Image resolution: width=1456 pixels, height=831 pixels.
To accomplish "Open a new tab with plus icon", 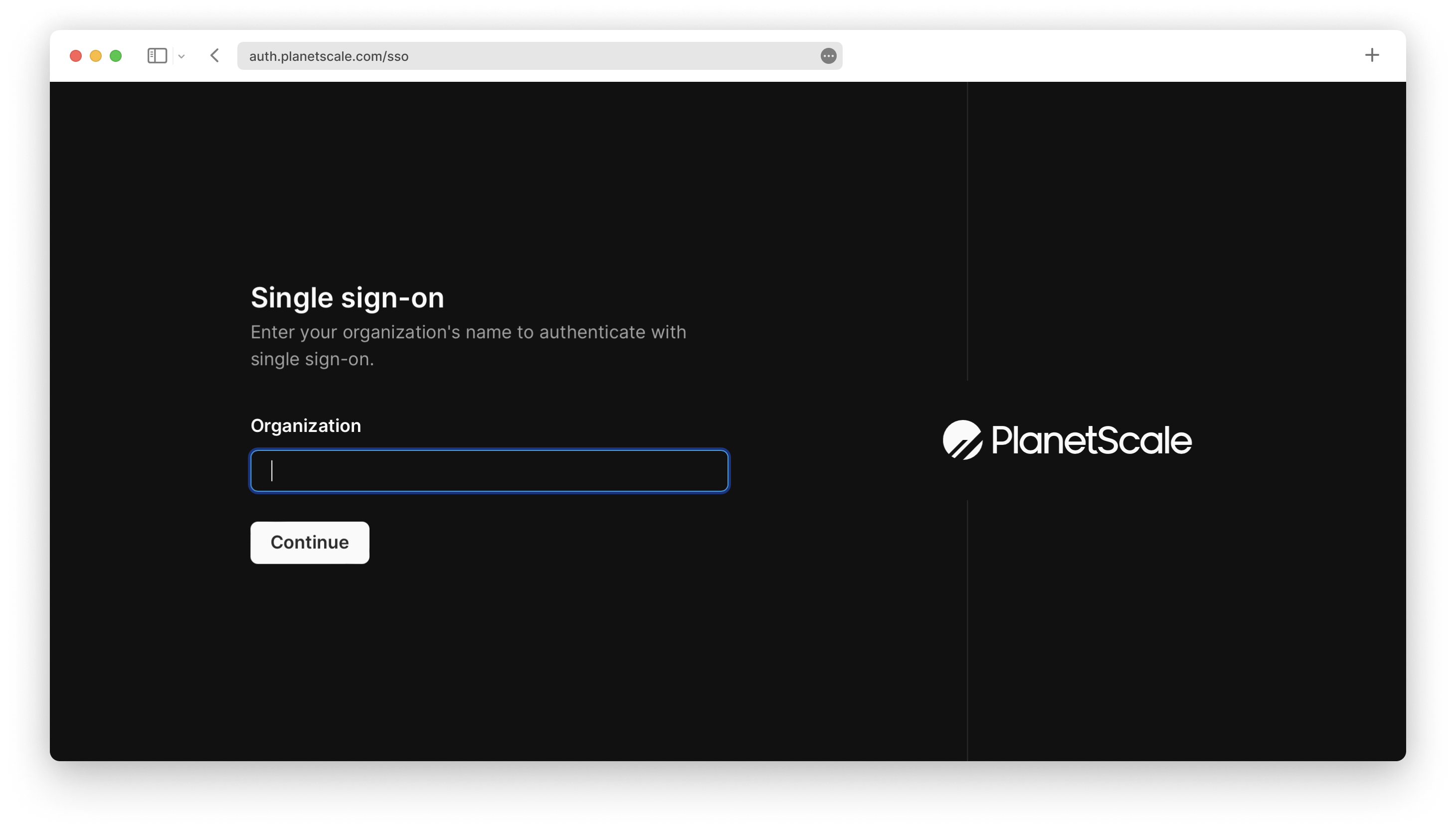I will (1372, 55).
